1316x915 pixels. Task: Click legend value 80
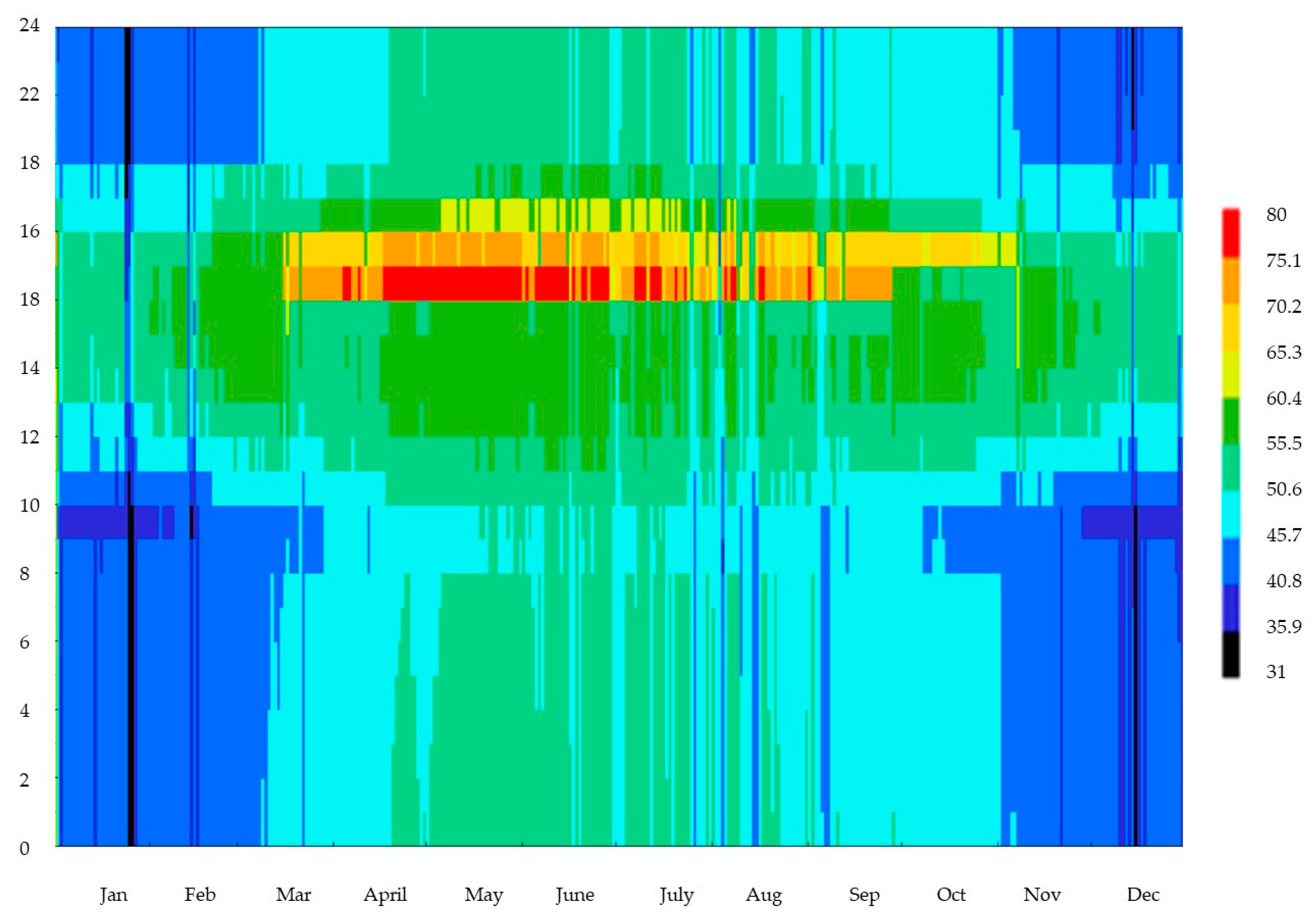click(x=1276, y=215)
